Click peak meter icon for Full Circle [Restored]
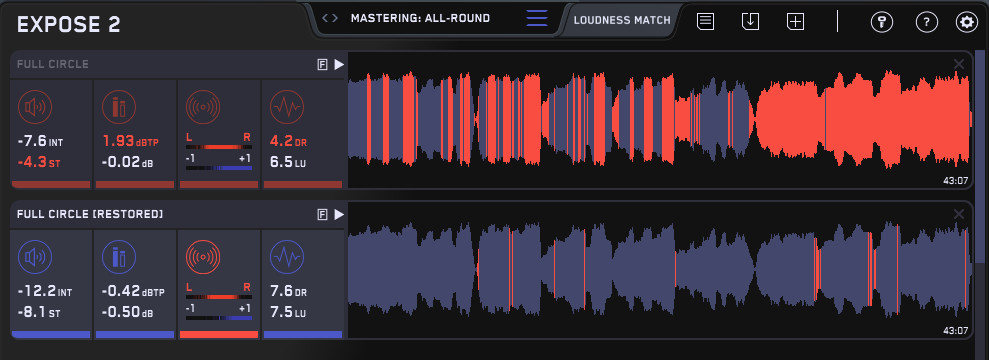 [x=119, y=257]
